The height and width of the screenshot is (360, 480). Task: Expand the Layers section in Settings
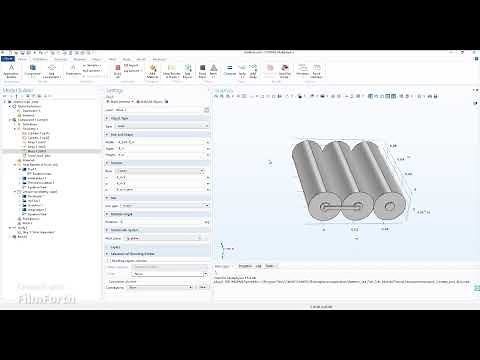point(107,247)
